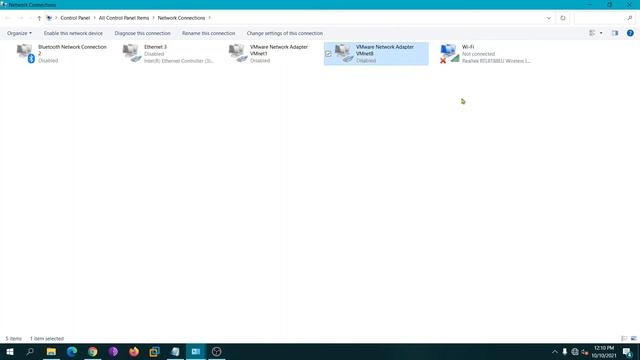The image size is (640, 360).
Task: Open the view options dropdown arrow
Action: tap(601, 33)
